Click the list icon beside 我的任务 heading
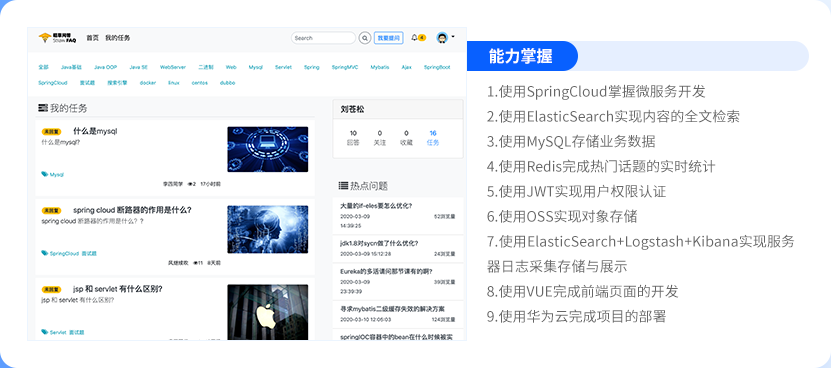The width and height of the screenshot is (831, 368). 43,108
